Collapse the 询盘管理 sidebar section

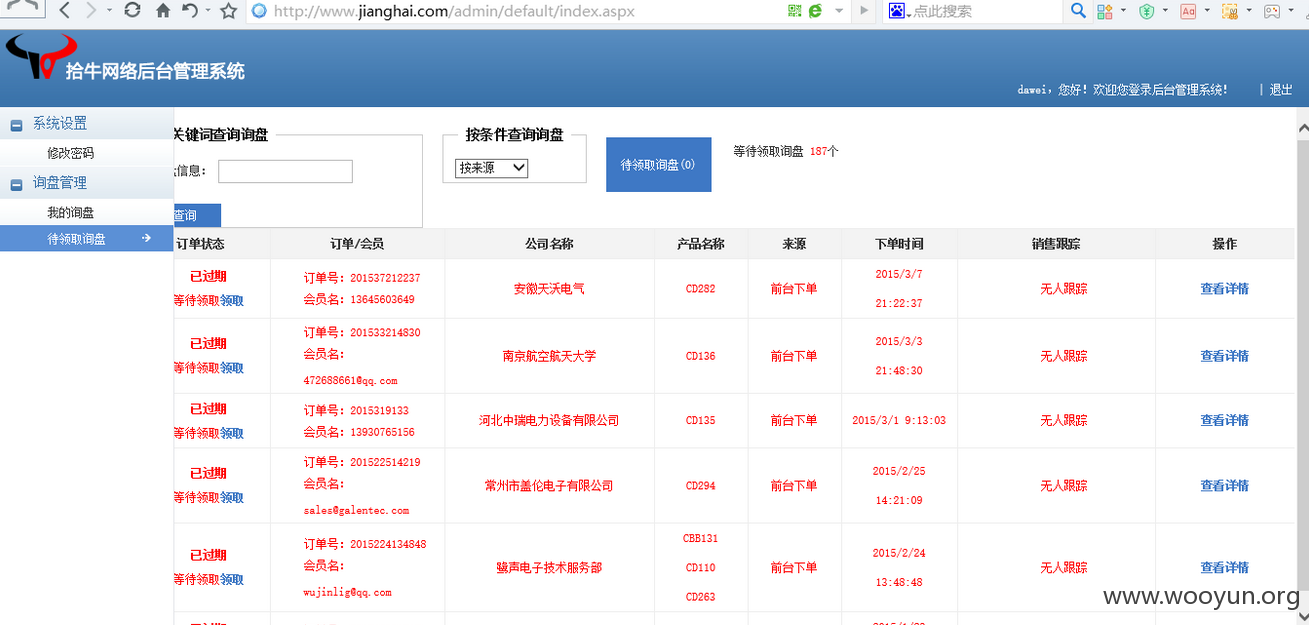click(x=16, y=184)
